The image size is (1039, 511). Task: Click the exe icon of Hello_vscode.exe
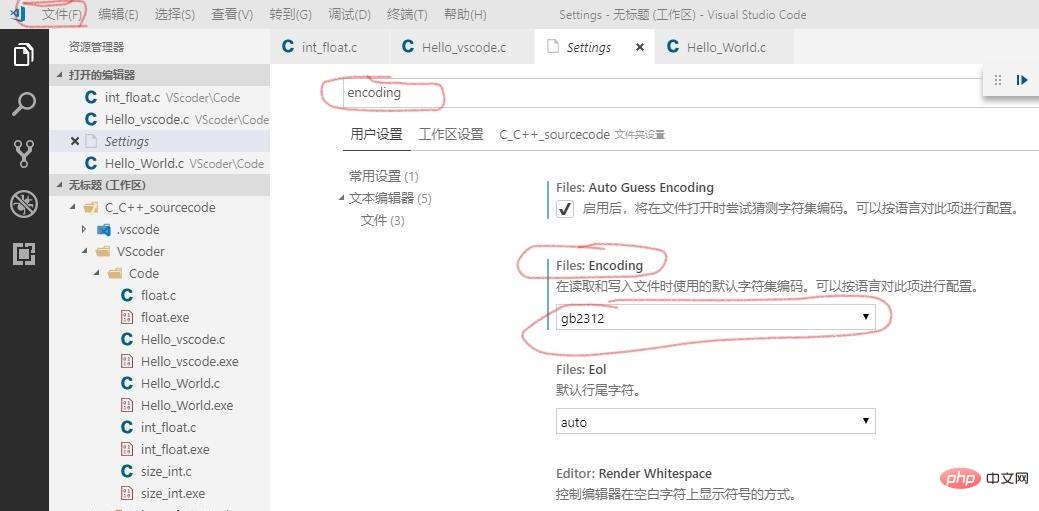[x=127, y=361]
